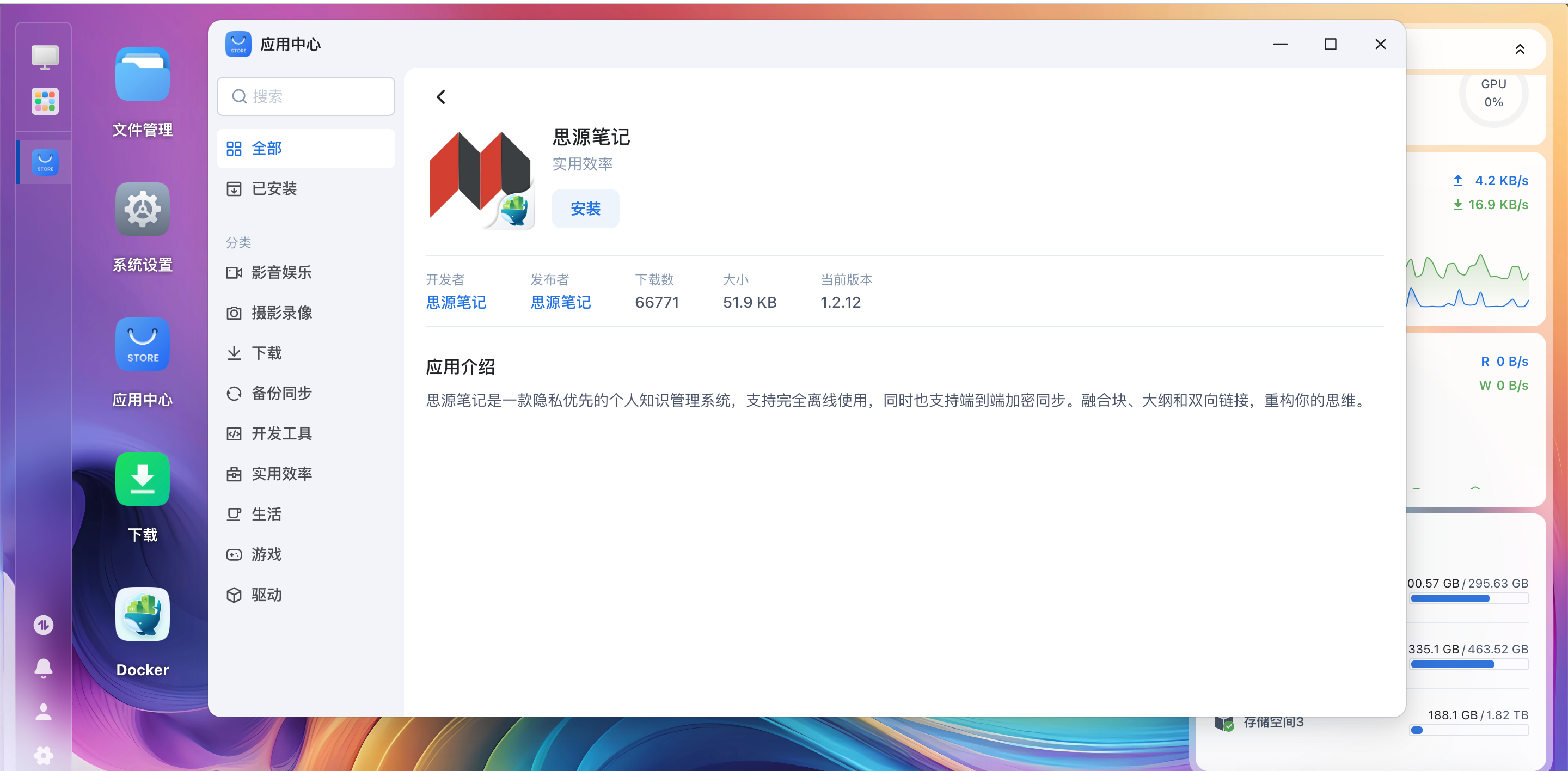The width and height of the screenshot is (1568, 771).
Task: Go back using the left arrow
Action: [x=442, y=97]
